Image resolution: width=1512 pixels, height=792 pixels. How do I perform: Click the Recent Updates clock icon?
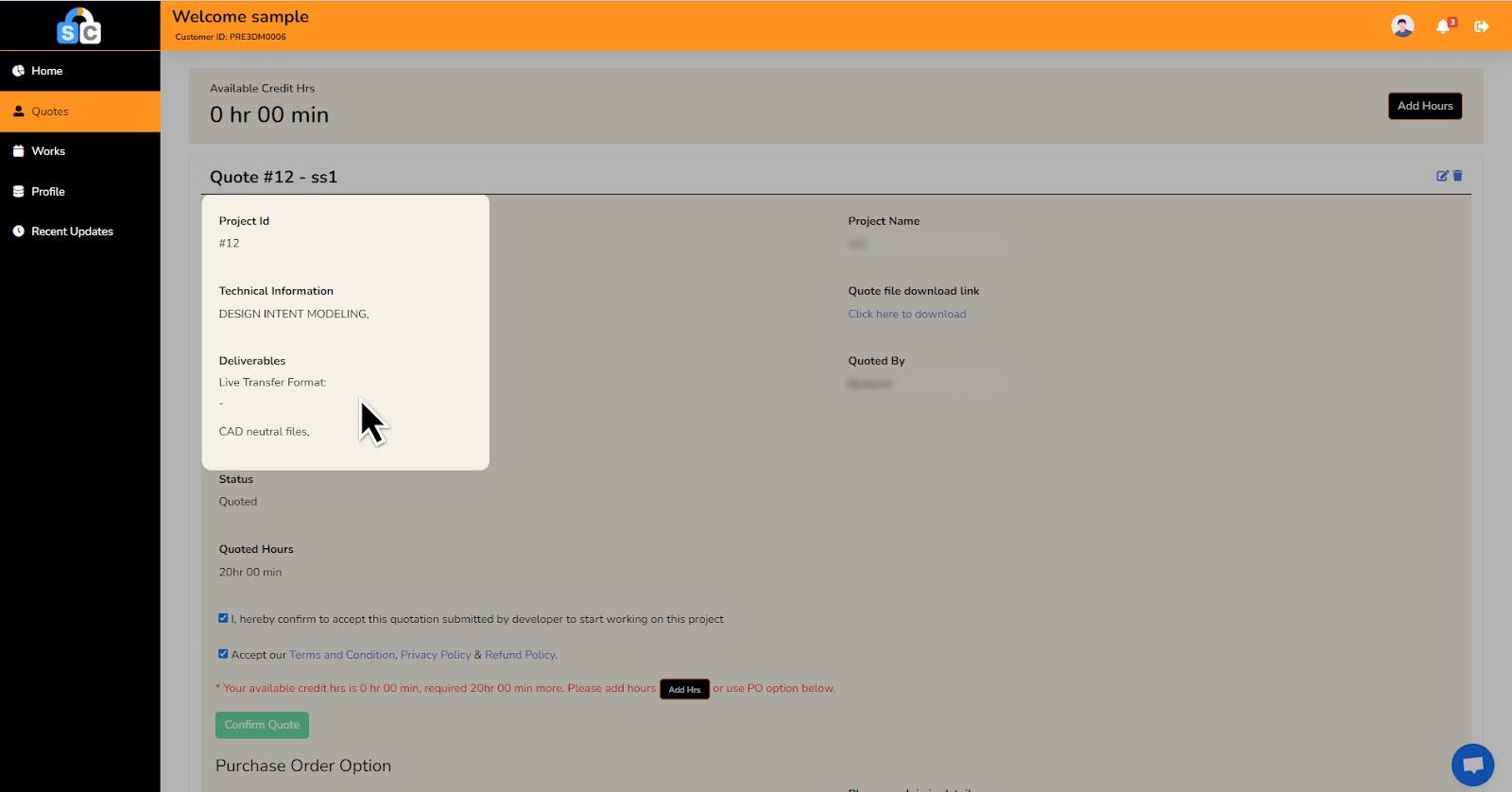18,232
